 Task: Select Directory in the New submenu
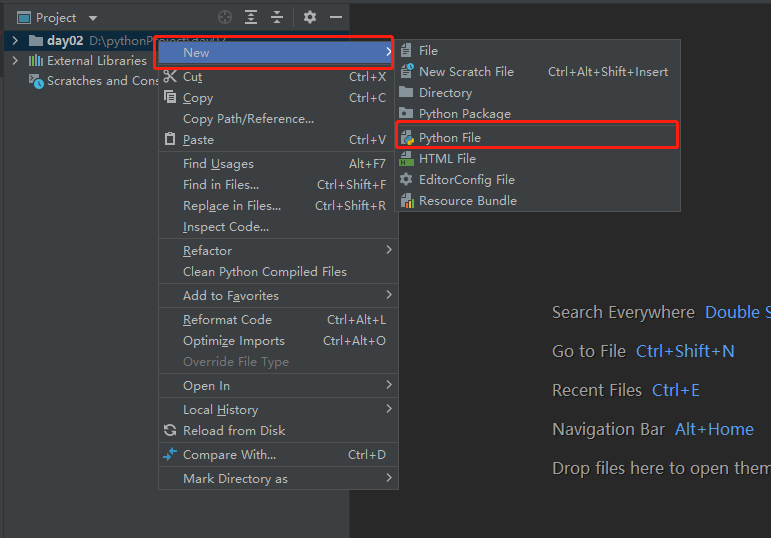pos(445,93)
